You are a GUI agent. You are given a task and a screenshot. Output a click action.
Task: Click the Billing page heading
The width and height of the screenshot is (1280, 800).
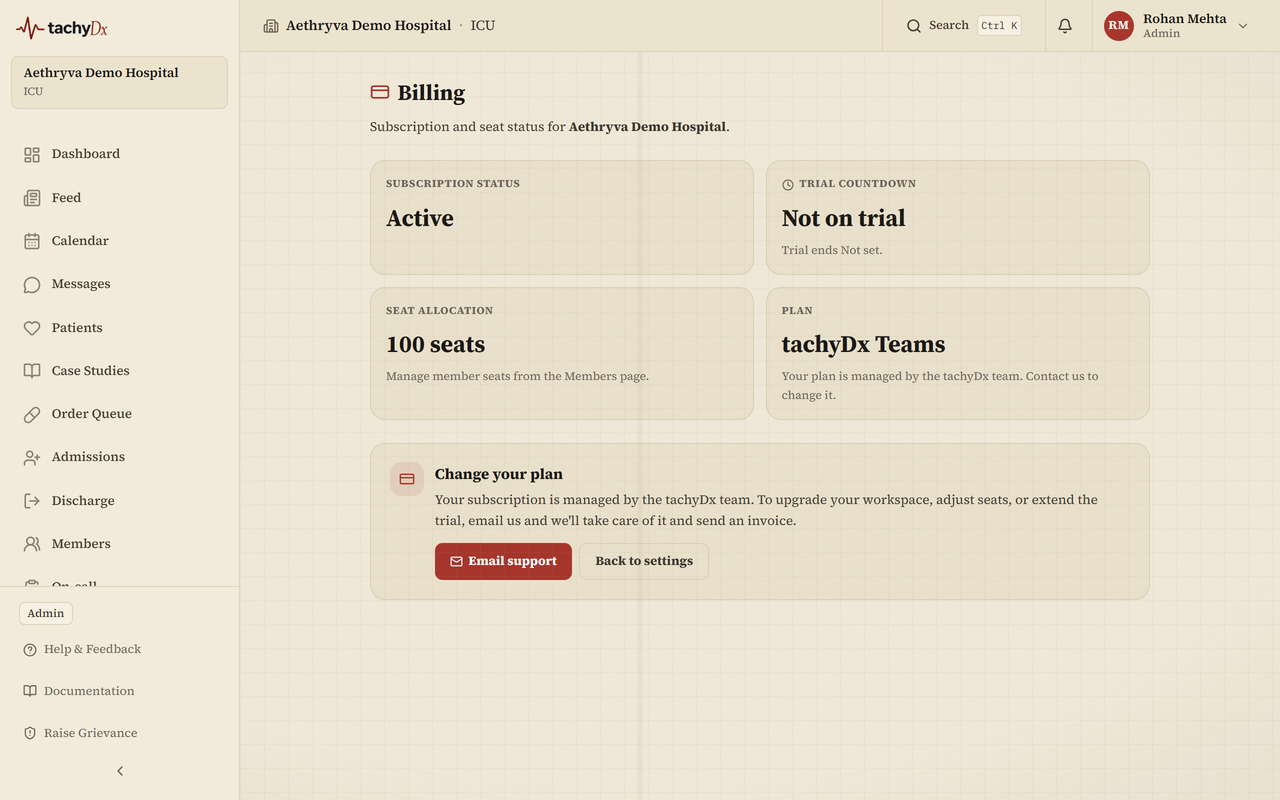click(431, 93)
